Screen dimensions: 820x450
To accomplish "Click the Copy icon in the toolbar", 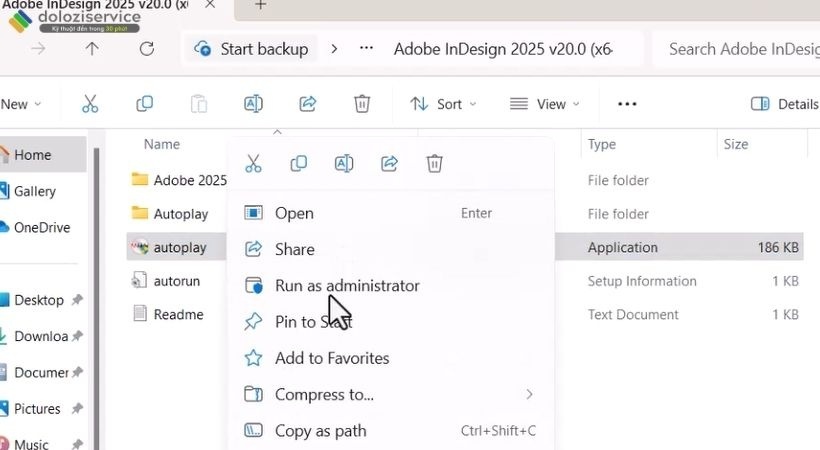I will 144,104.
